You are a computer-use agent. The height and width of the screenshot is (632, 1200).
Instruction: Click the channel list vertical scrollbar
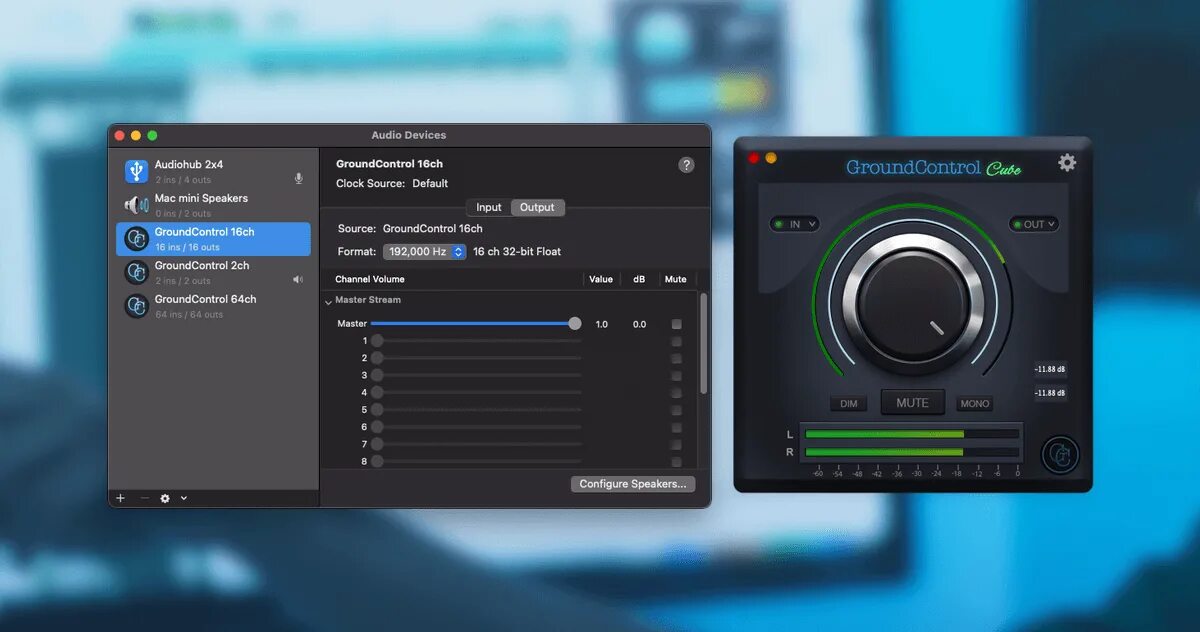tap(703, 343)
